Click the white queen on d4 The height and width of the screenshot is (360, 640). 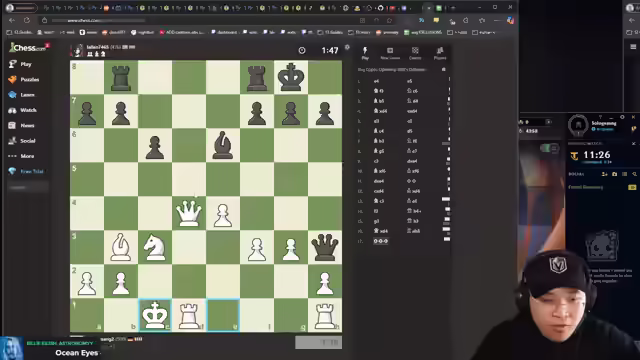click(x=189, y=213)
